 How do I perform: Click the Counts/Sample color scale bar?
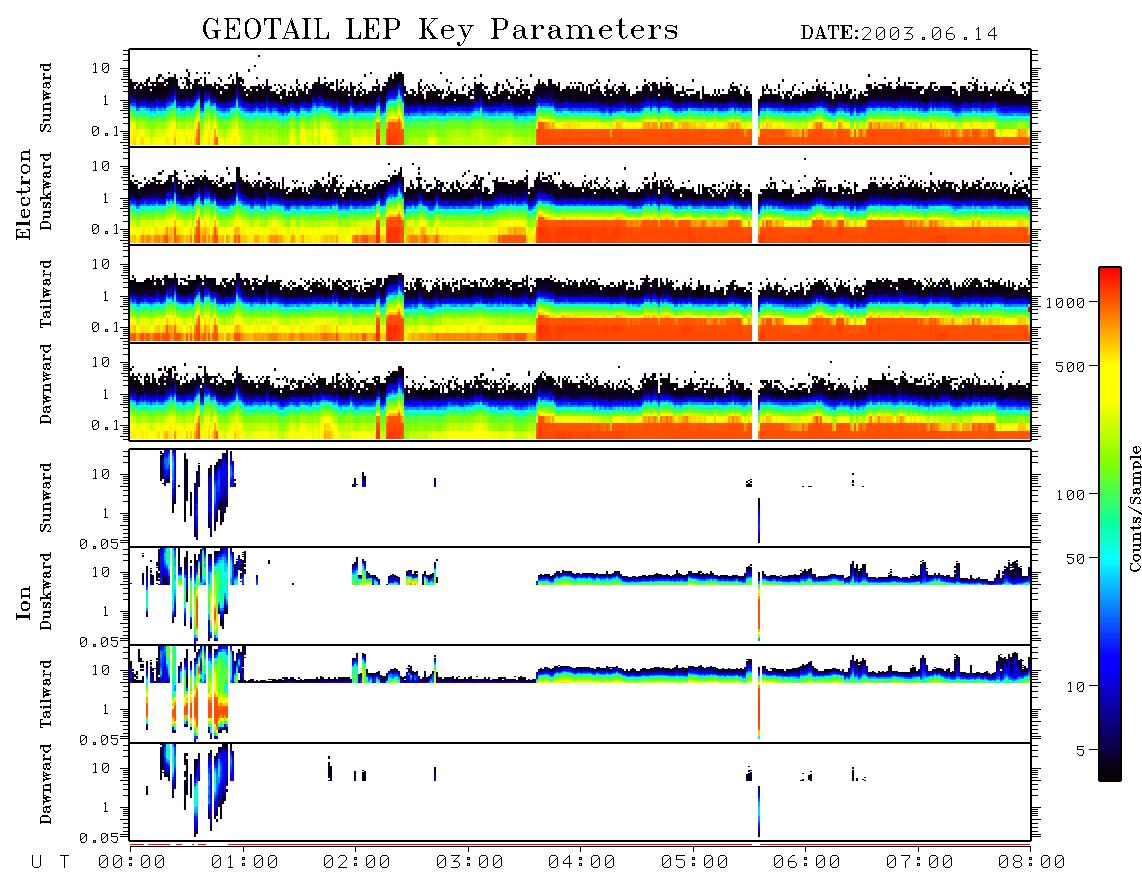tap(1110, 524)
